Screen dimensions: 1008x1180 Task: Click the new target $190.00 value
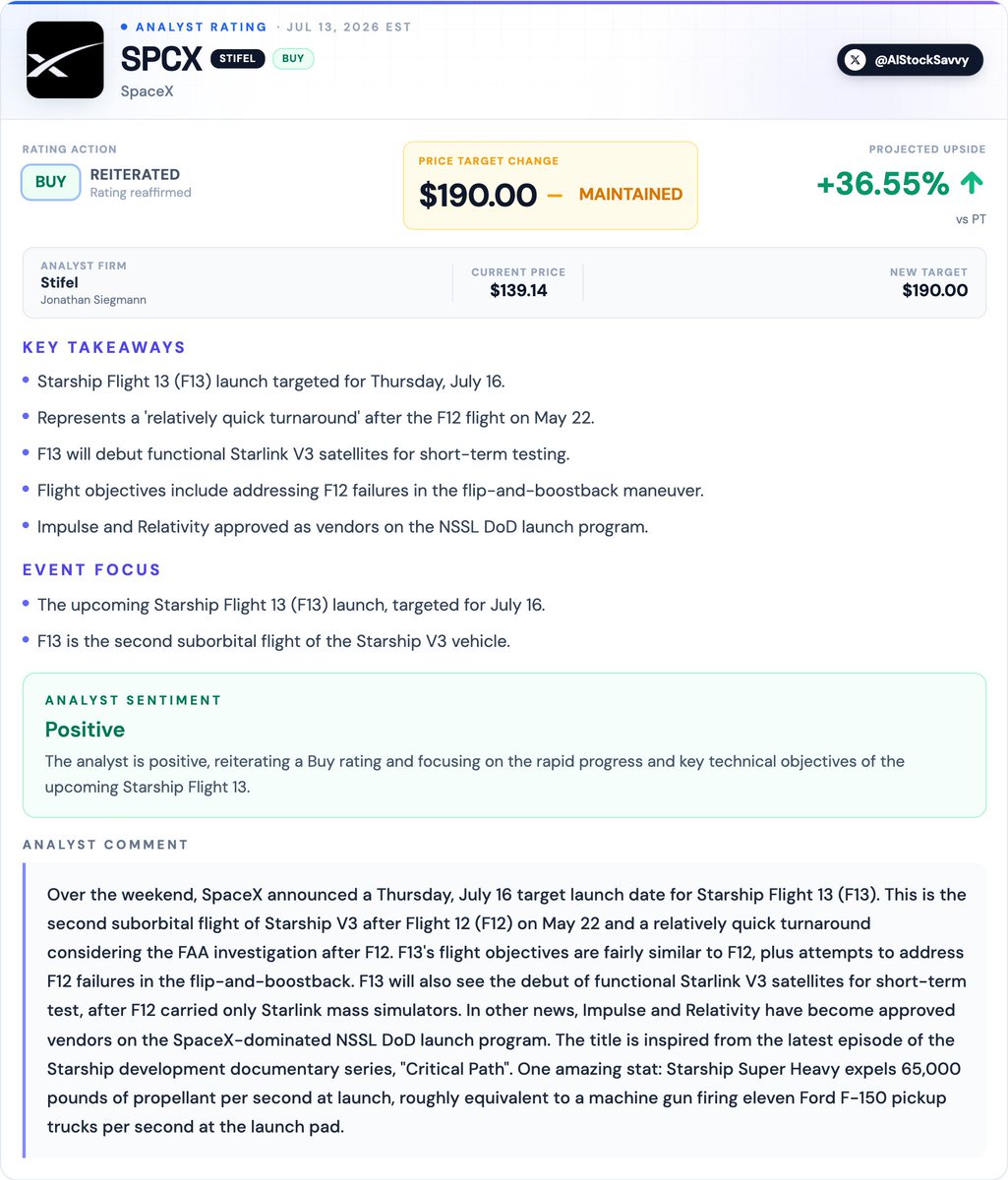[x=934, y=290]
